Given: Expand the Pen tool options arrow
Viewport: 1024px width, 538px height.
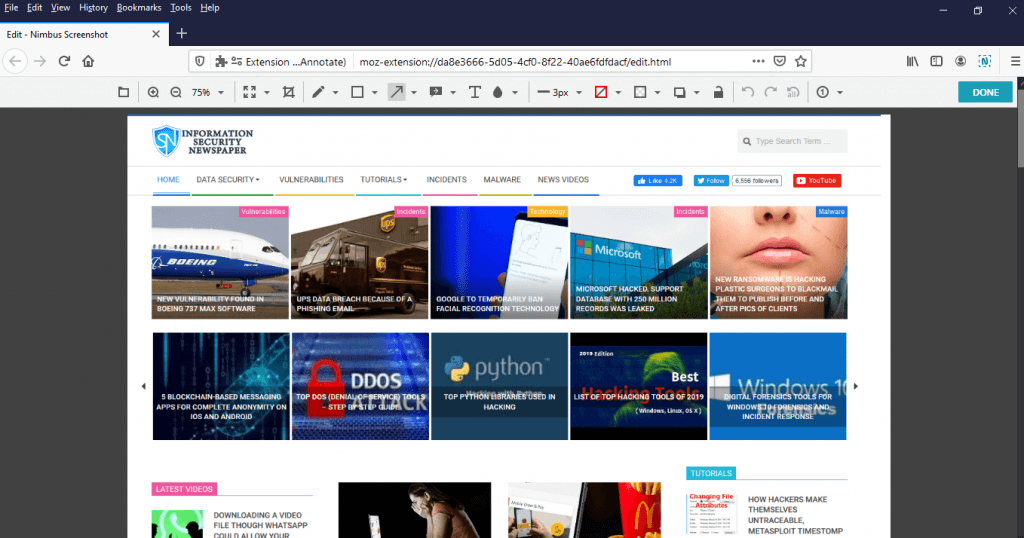Looking at the screenshot, I should pyautogui.click(x=336, y=93).
